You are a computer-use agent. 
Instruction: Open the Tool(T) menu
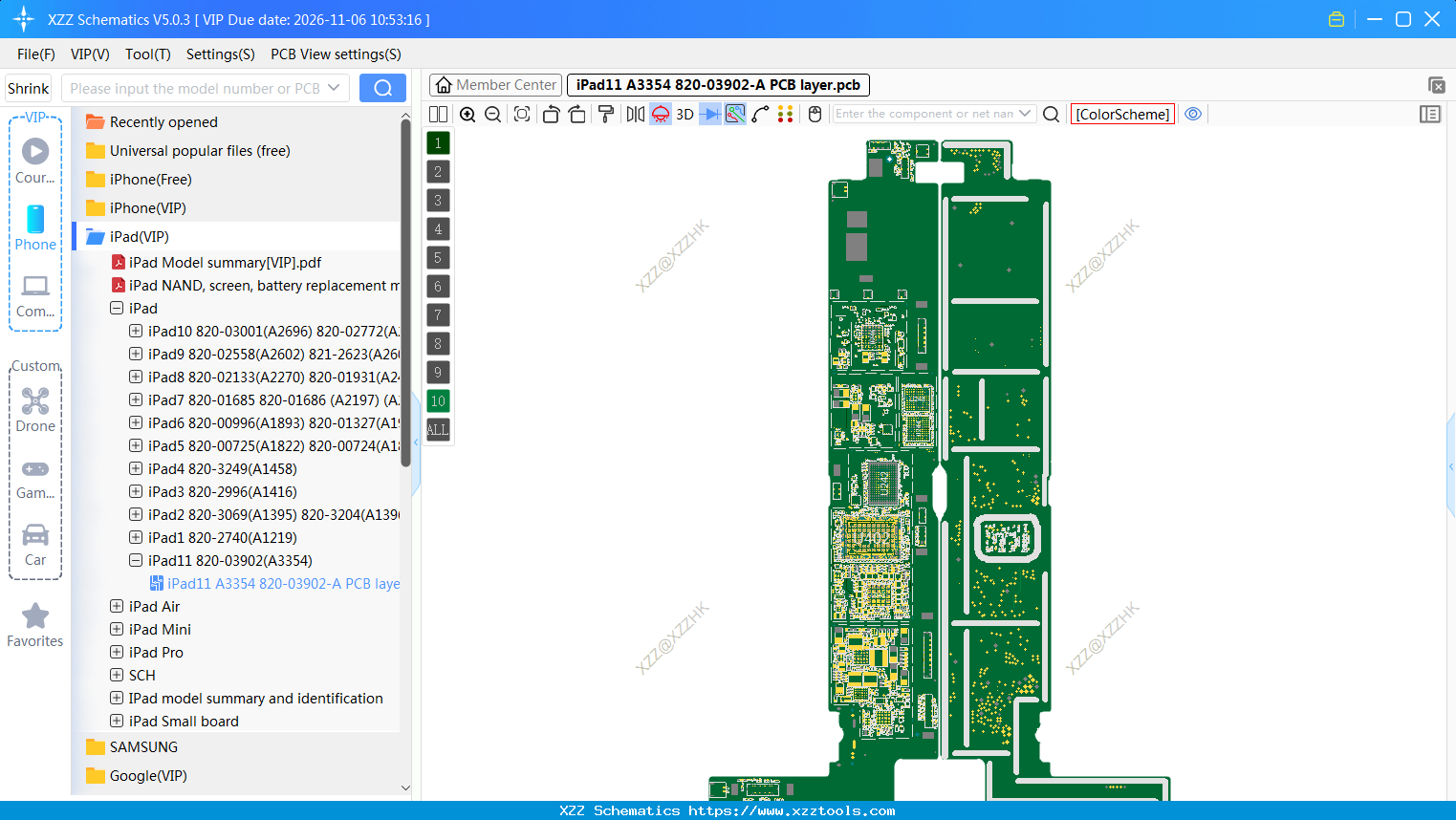(x=148, y=54)
